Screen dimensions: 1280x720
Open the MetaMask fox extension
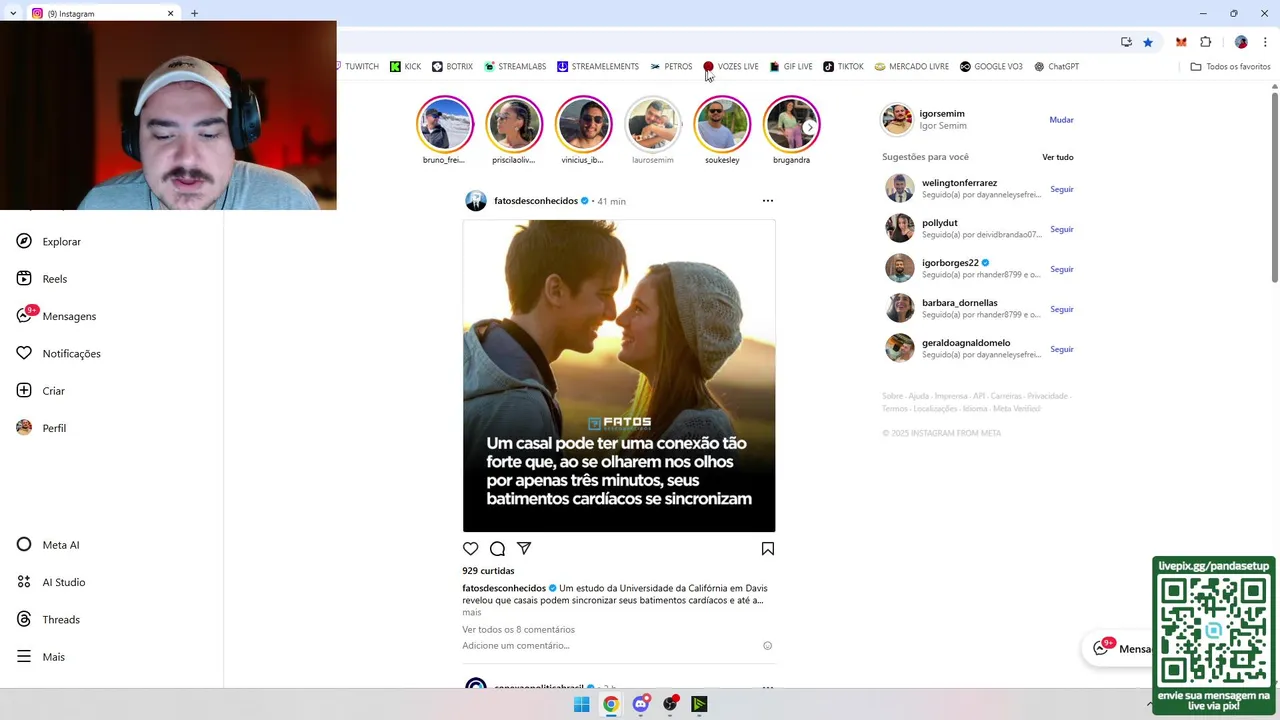coord(1181,42)
